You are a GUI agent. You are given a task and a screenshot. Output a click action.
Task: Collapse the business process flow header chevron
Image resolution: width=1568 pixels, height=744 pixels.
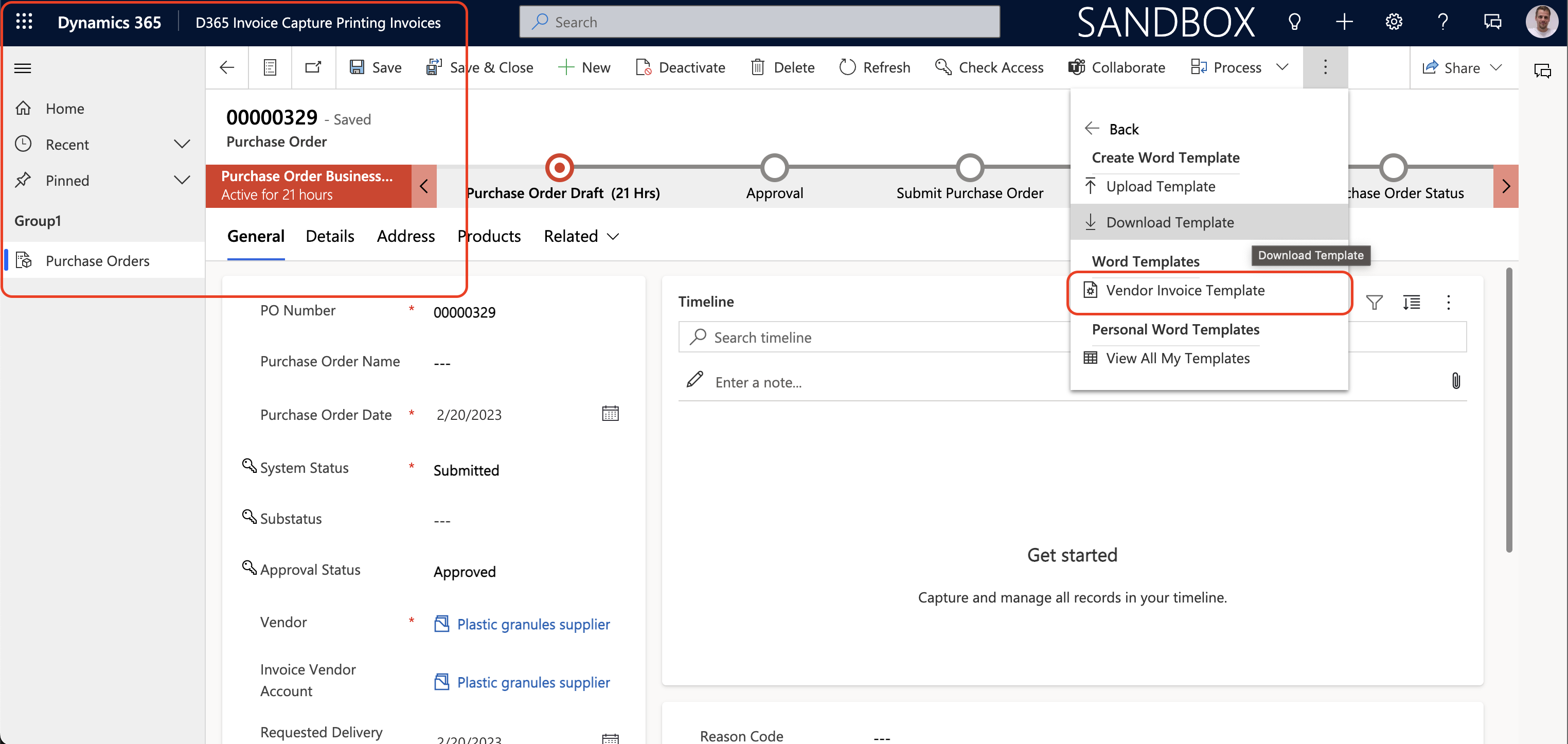click(x=424, y=186)
